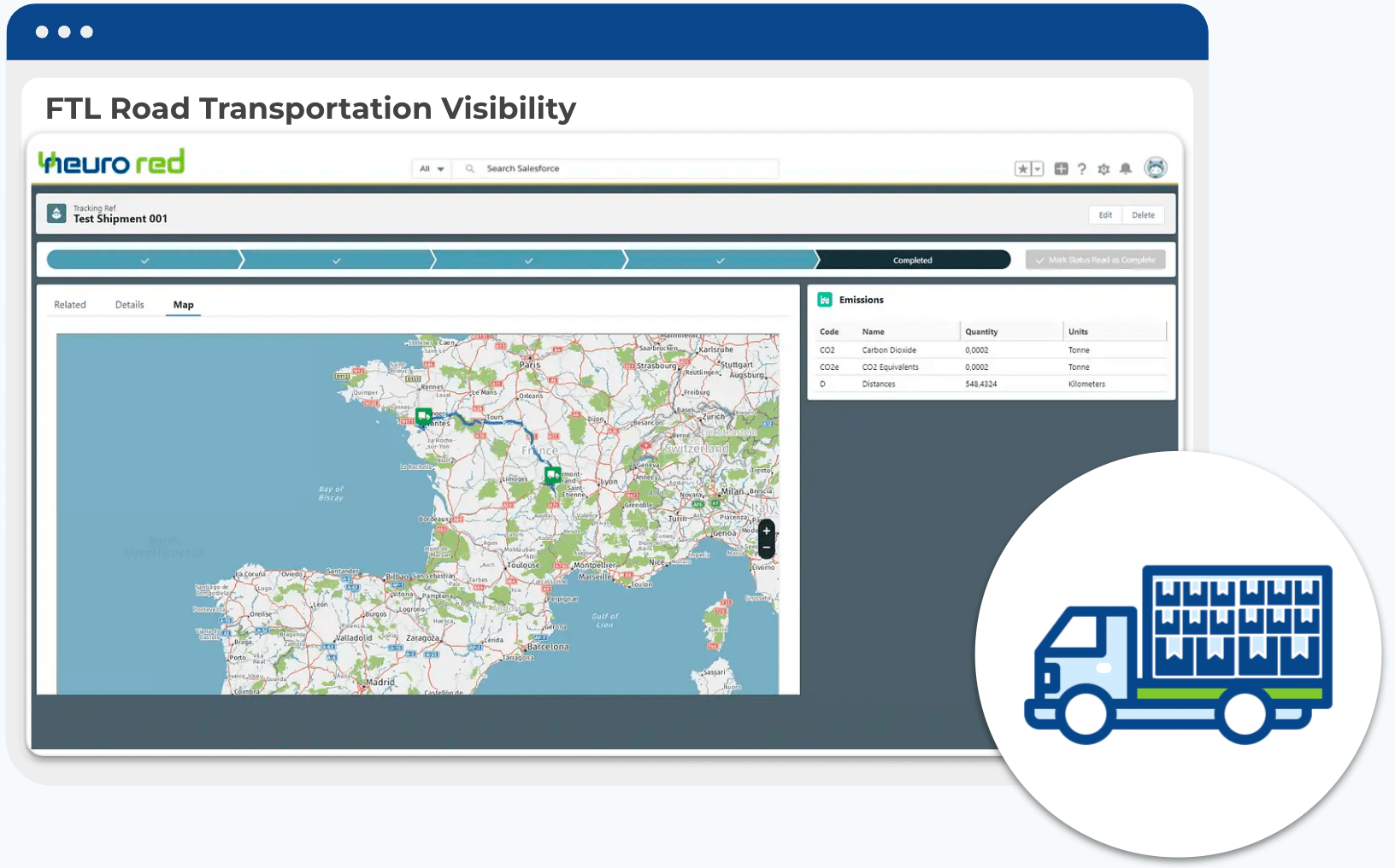The image size is (1395, 868).
Task: Open the Help question mark icon
Action: click(1082, 169)
